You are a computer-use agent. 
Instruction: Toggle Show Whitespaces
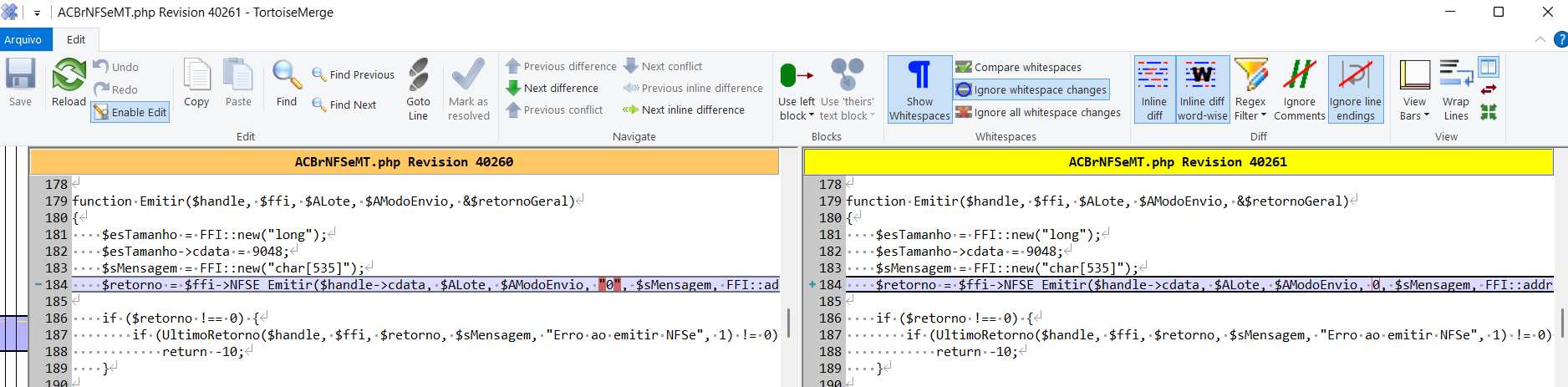[919, 89]
